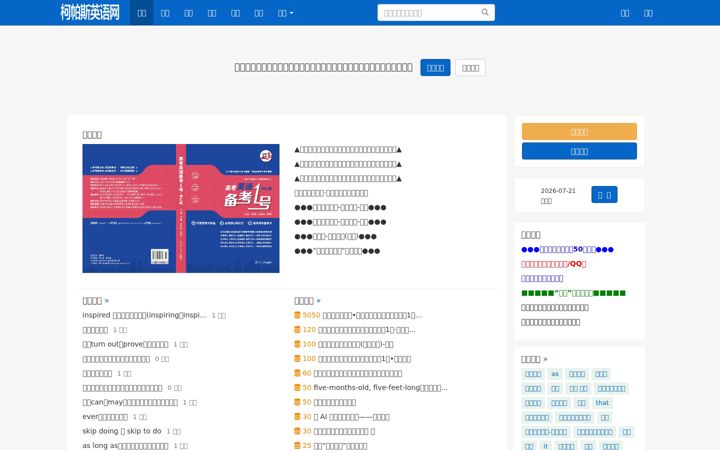Select the 'as' tag
Viewport: 720px width, 450px height.
555,374
